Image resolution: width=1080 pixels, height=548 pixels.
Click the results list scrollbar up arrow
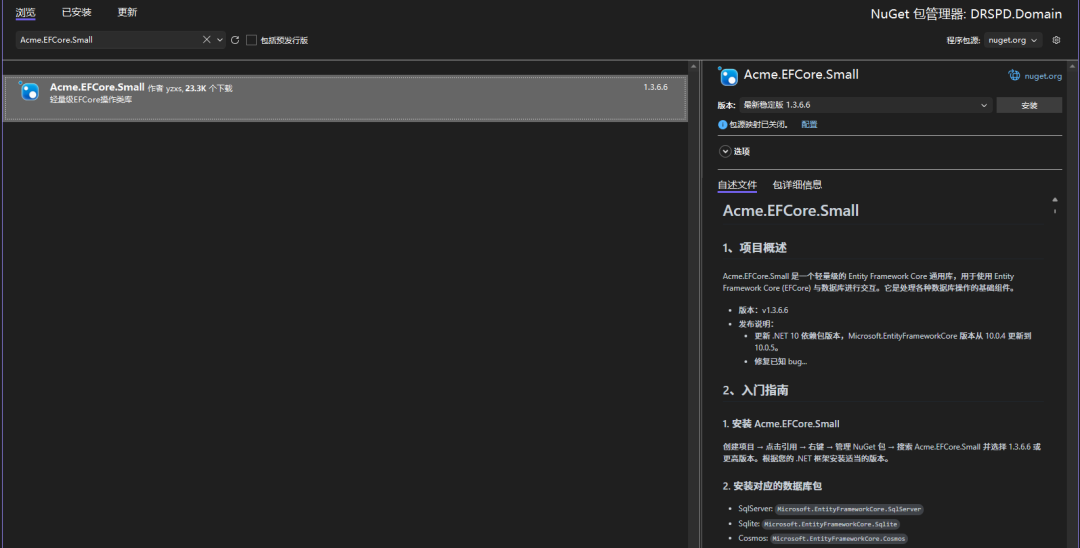point(694,67)
